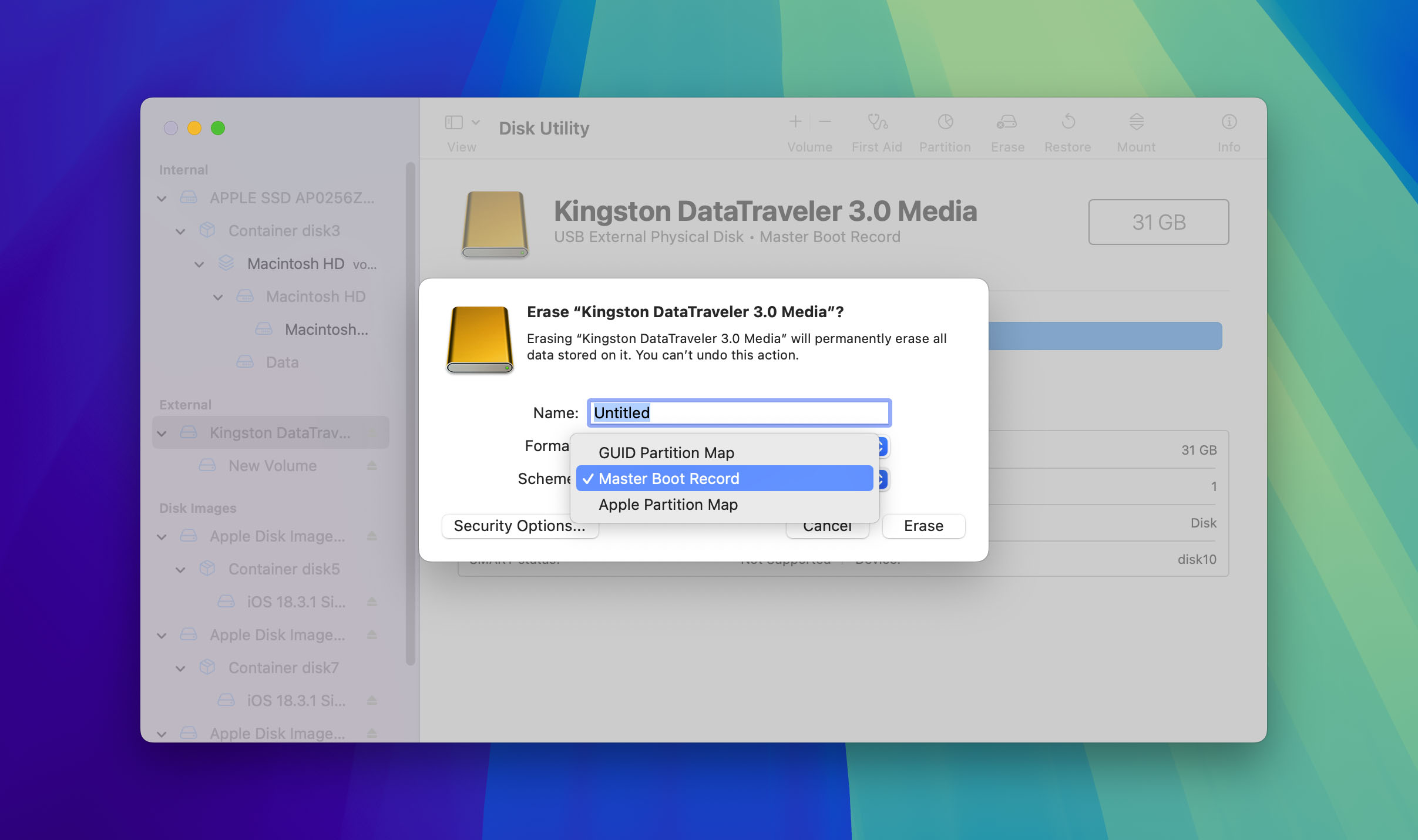Screen dimensions: 1418x840
Task: Select Macintosh… snapshot volume row
Action: pyautogui.click(x=270, y=329)
